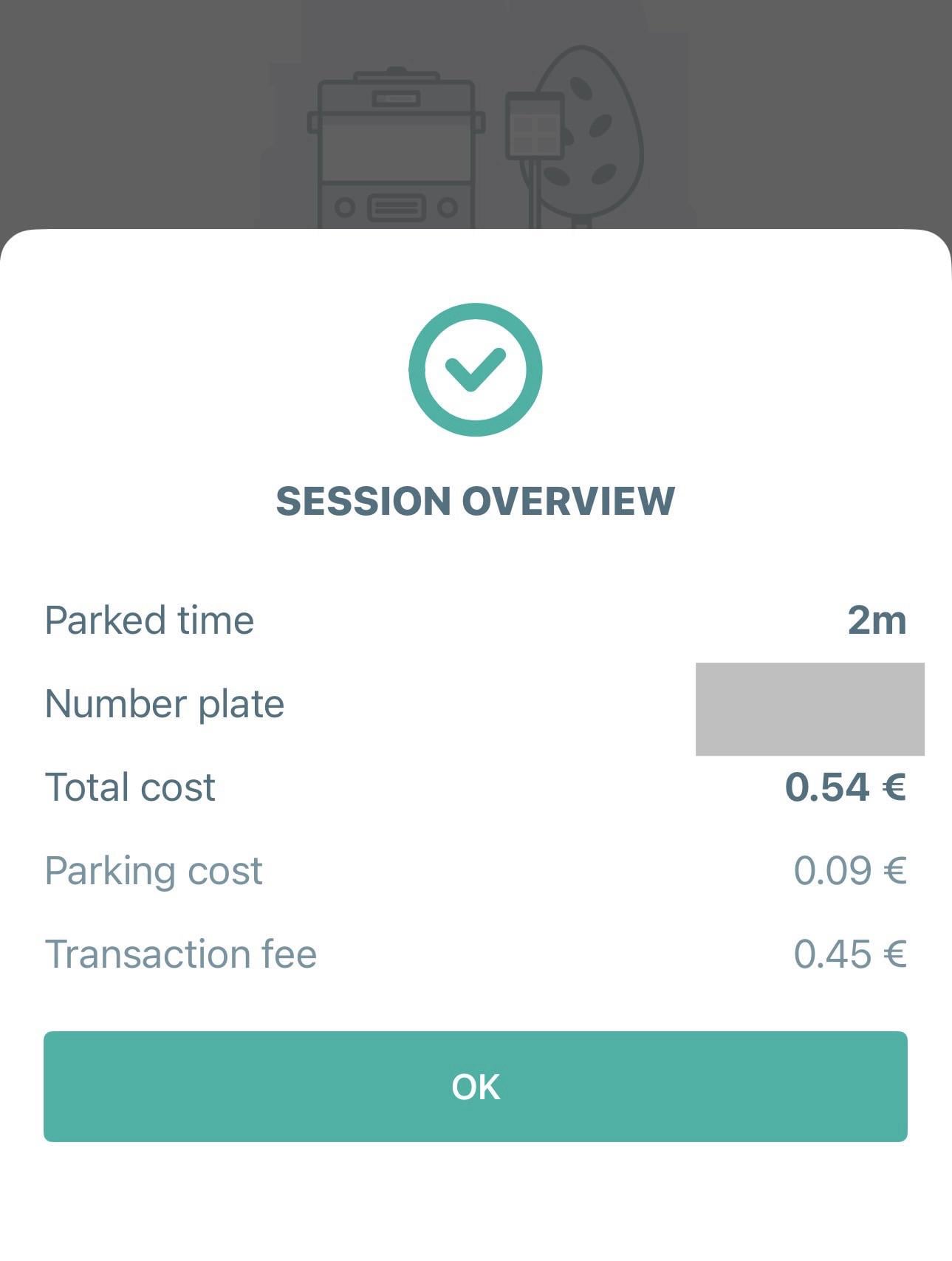952x1261 pixels.
Task: Tap the Transaction fee label
Action: [181, 954]
